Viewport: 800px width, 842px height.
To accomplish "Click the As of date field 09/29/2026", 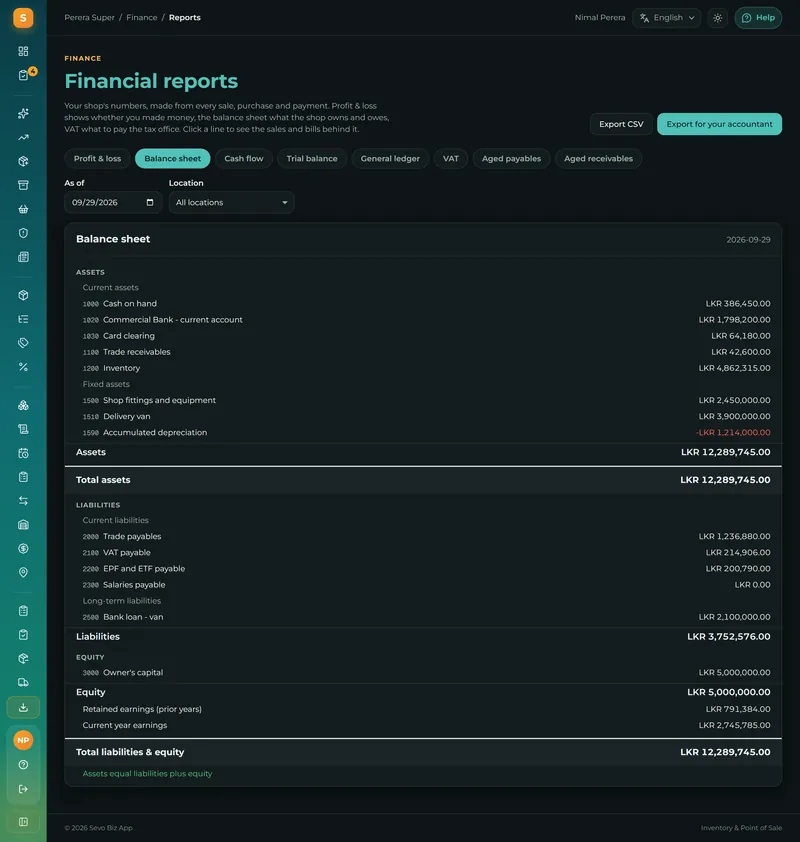I will coord(113,202).
